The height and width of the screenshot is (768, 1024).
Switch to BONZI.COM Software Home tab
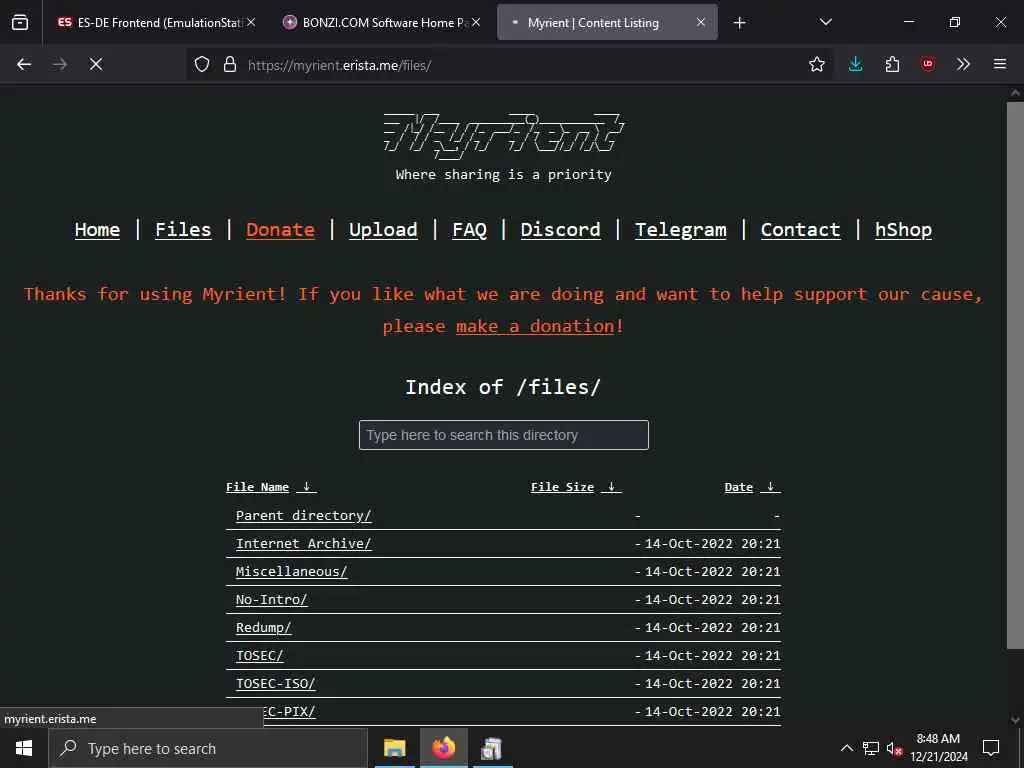tap(382, 22)
